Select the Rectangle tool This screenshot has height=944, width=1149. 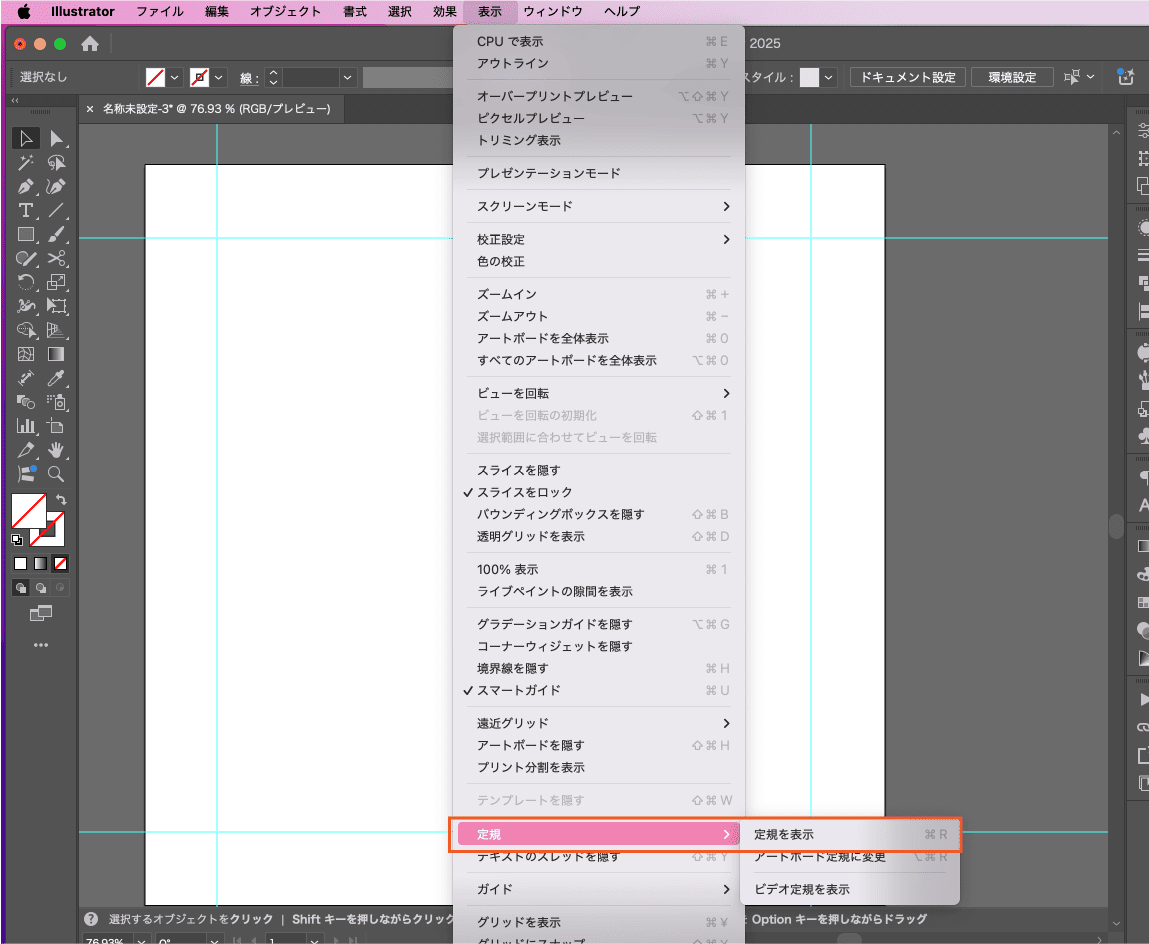pos(26,235)
